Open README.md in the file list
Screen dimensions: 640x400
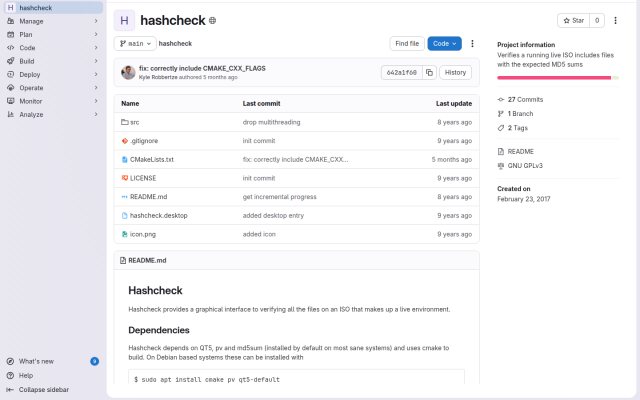(149, 197)
